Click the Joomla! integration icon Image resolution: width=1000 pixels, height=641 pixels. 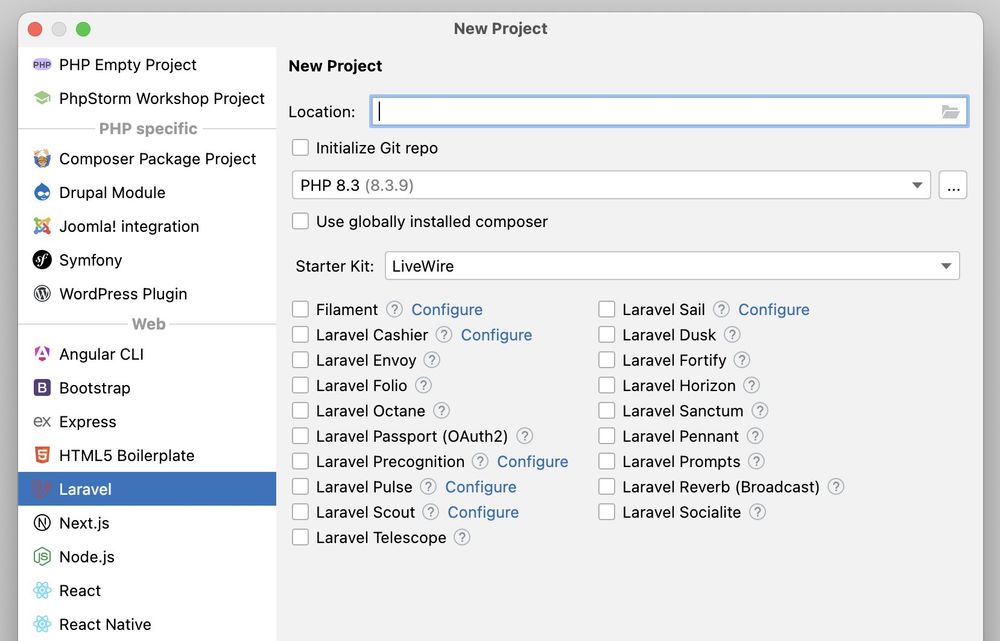coord(42,226)
